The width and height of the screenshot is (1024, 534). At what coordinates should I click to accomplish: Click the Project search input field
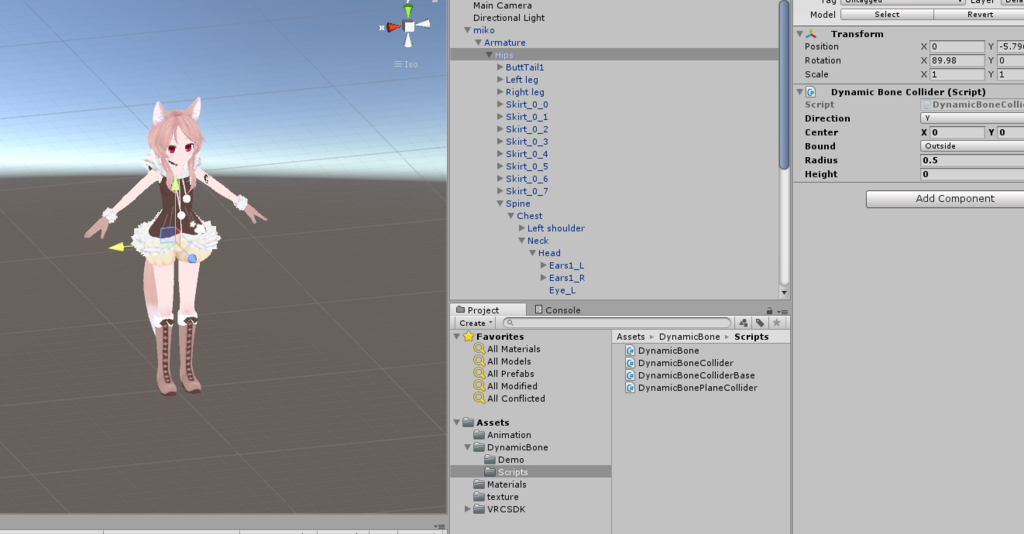click(617, 322)
